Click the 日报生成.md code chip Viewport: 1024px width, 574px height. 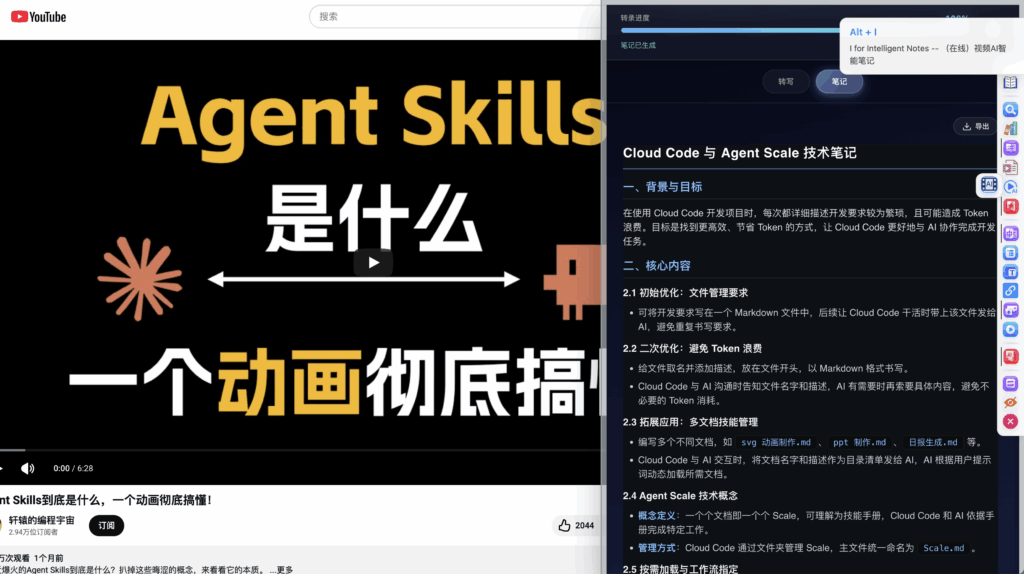[933, 442]
